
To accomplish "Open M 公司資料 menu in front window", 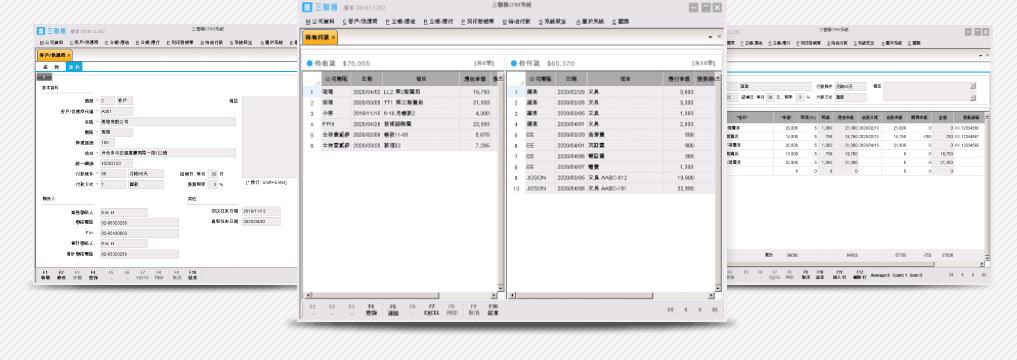I will coord(319,21).
